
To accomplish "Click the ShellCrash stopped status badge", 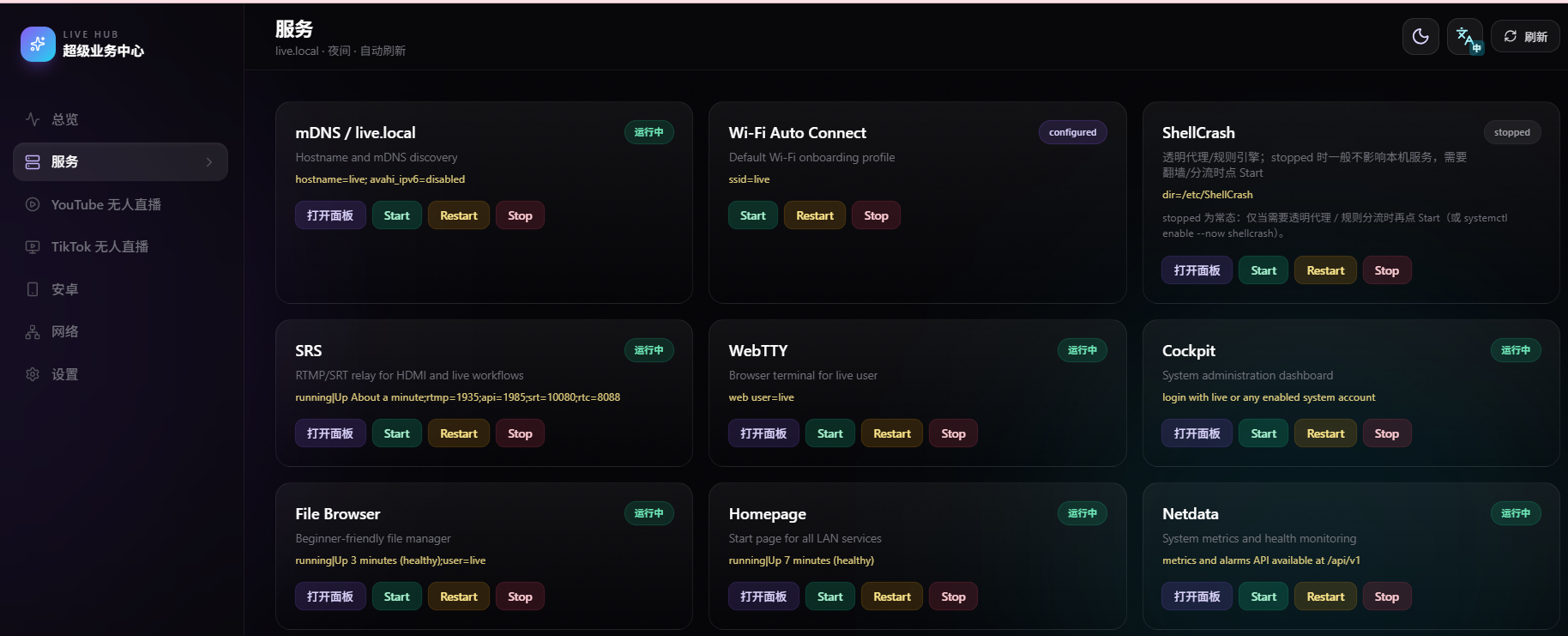I will 1512,132.
